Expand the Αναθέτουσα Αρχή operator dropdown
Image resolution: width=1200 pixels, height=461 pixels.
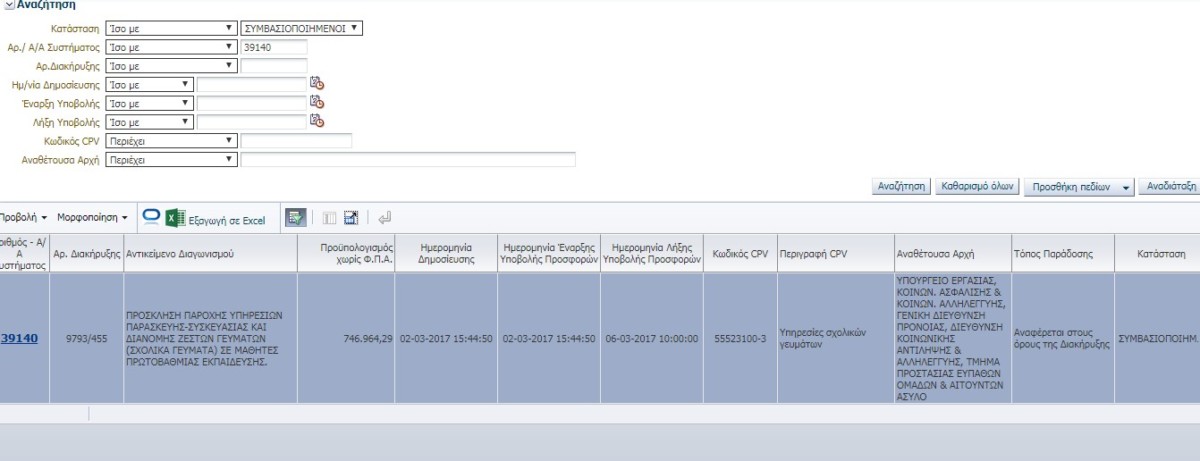click(172, 159)
